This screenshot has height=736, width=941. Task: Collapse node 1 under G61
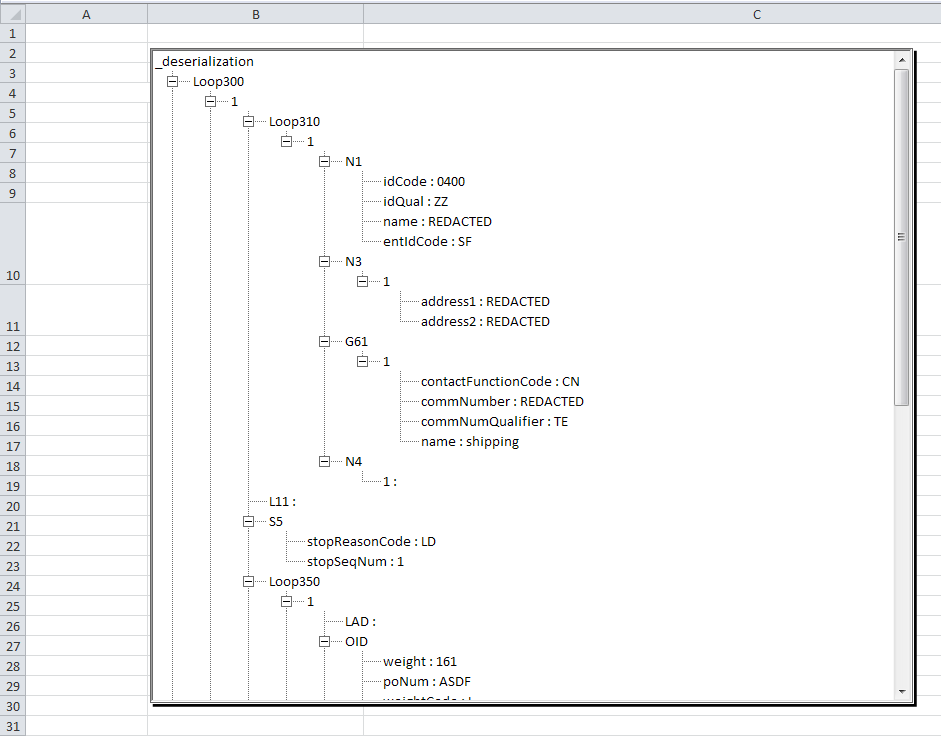pos(362,361)
